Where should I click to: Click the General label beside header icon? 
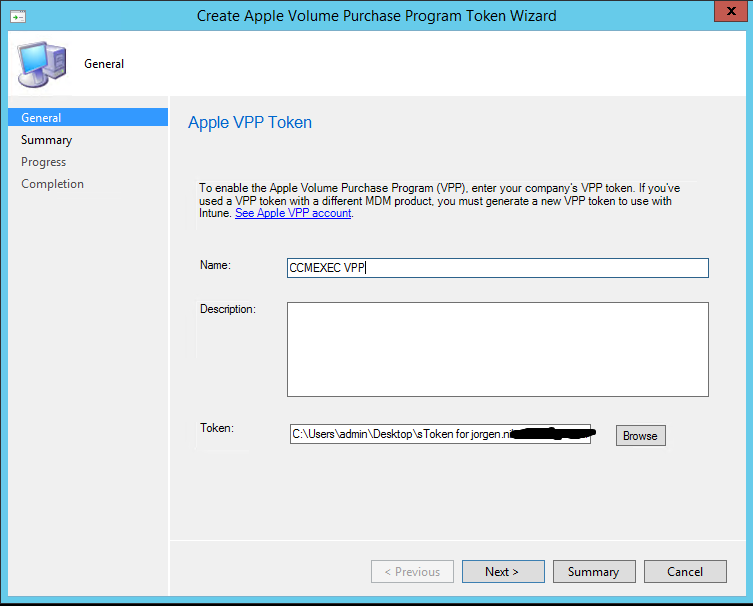(104, 64)
